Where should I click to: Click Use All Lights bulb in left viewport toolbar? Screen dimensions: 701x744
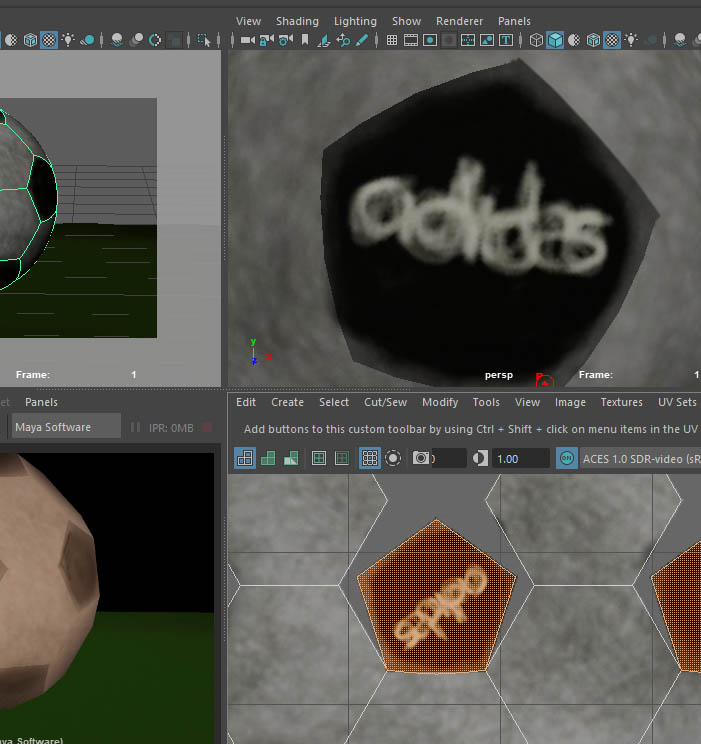point(68,40)
